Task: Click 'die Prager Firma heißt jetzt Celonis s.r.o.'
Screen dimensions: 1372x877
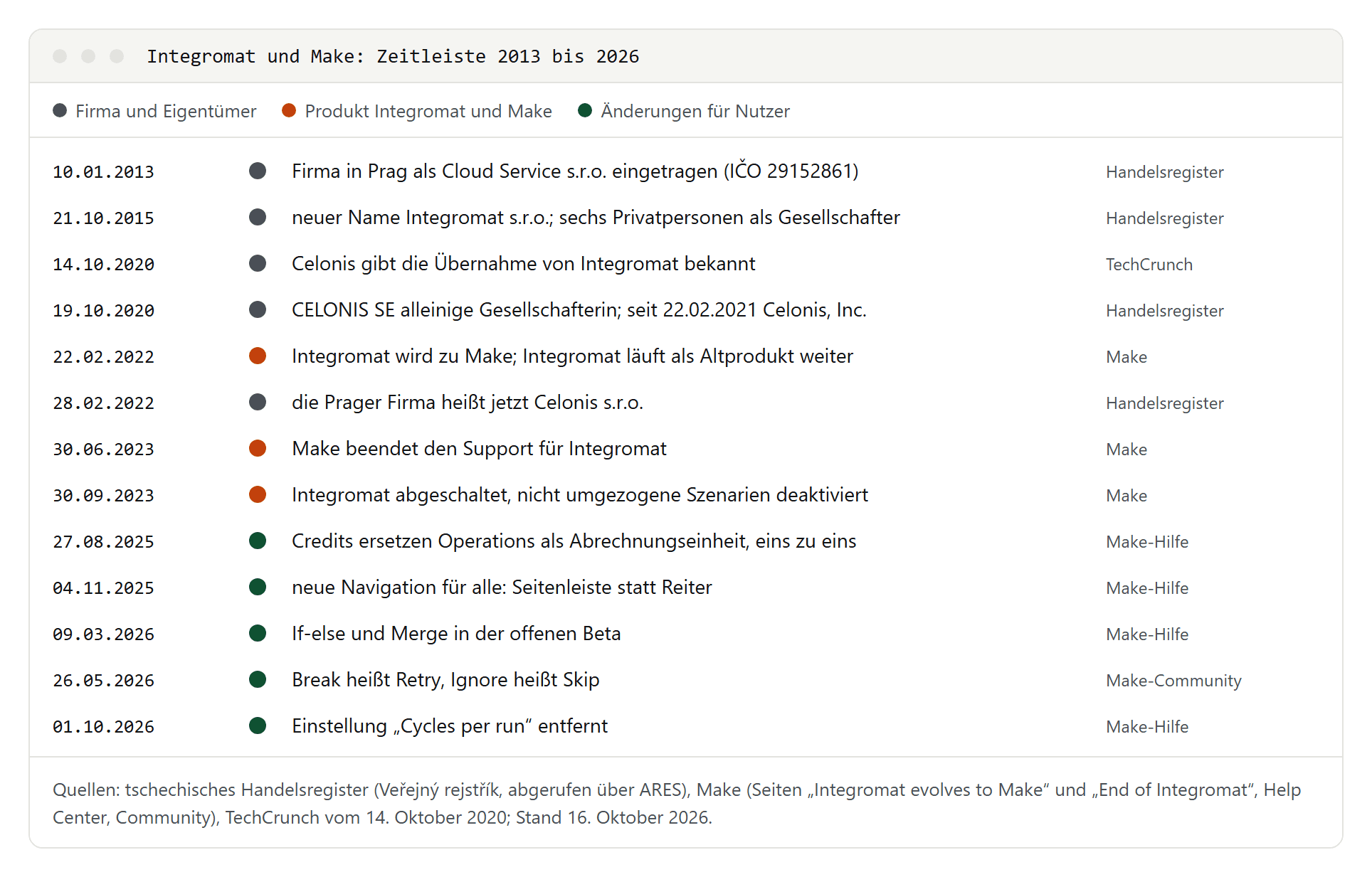Action: (467, 403)
